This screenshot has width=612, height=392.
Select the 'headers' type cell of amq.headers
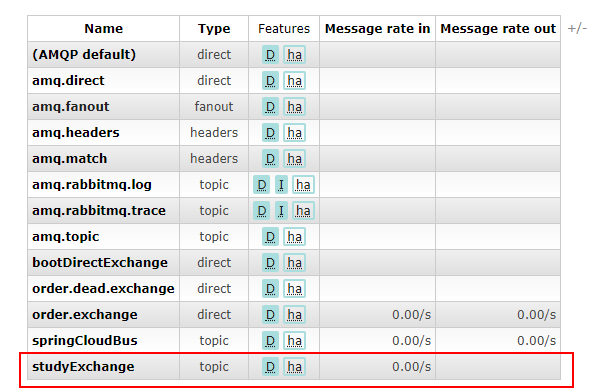[x=214, y=133]
